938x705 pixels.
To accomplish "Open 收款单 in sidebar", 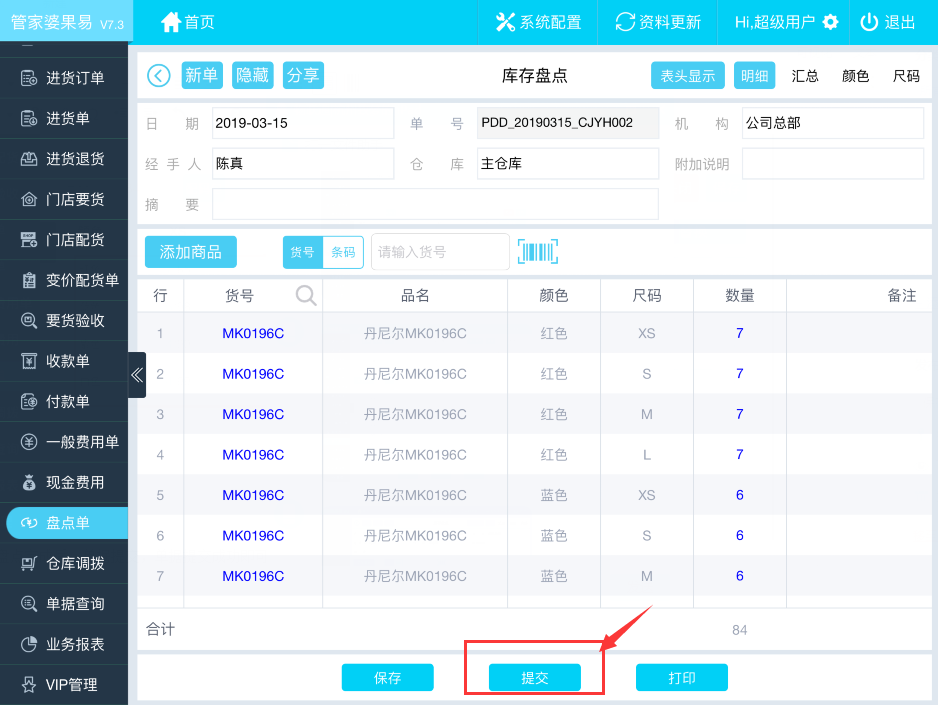I will (x=64, y=361).
